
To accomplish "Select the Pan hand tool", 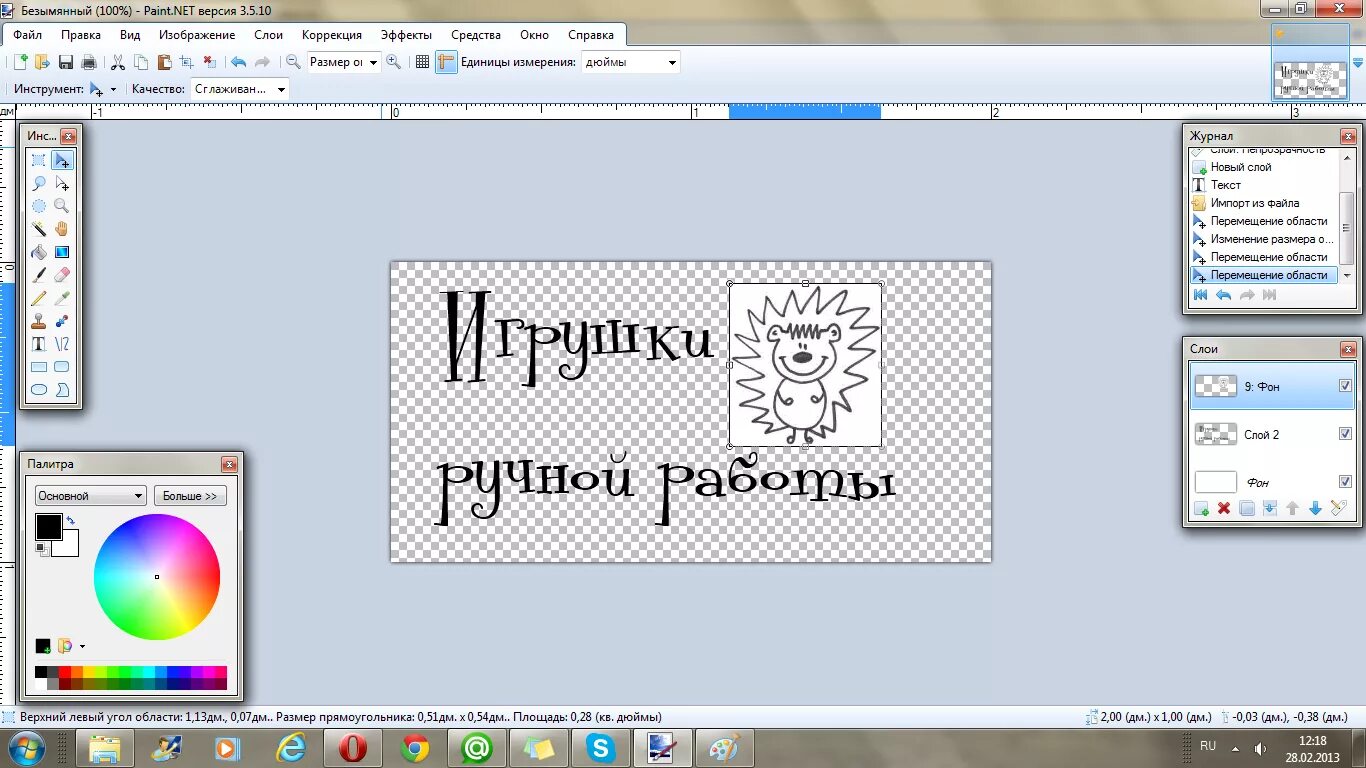I will (x=62, y=229).
